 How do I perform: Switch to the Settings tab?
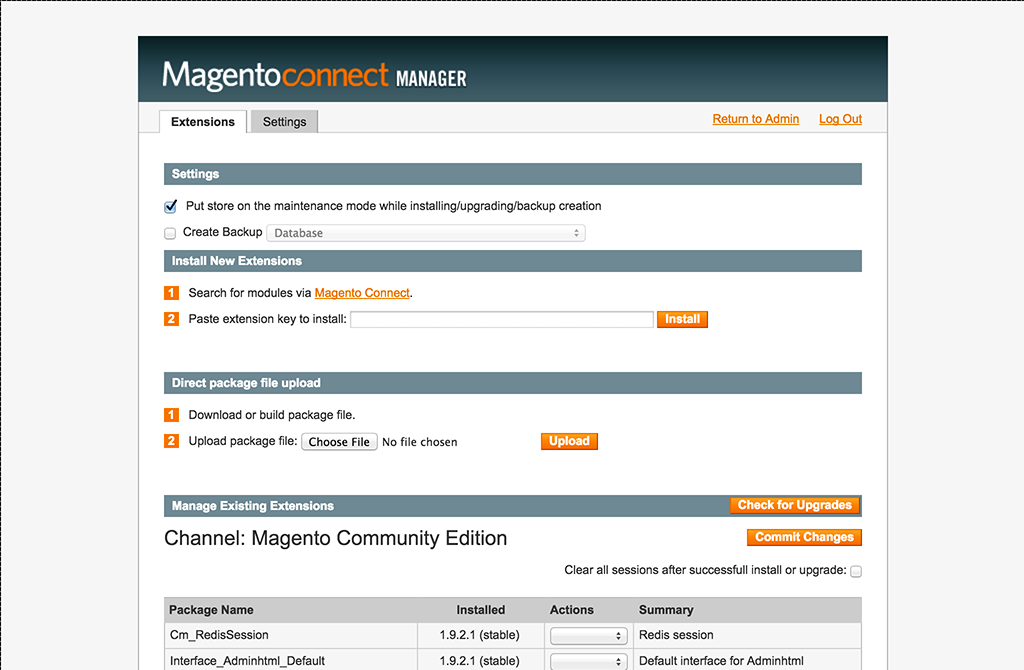click(284, 121)
